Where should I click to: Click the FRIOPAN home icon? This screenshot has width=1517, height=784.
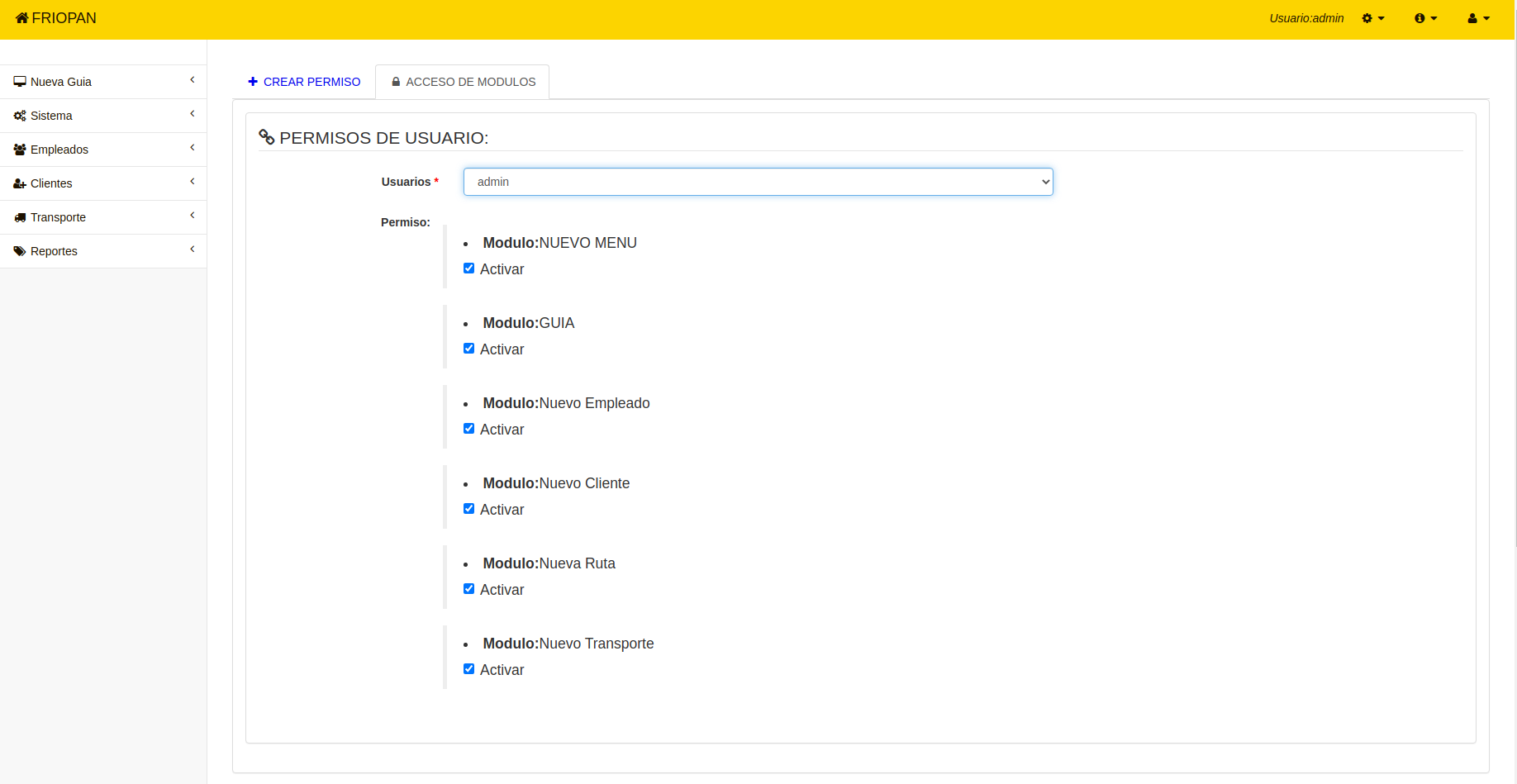click(22, 18)
